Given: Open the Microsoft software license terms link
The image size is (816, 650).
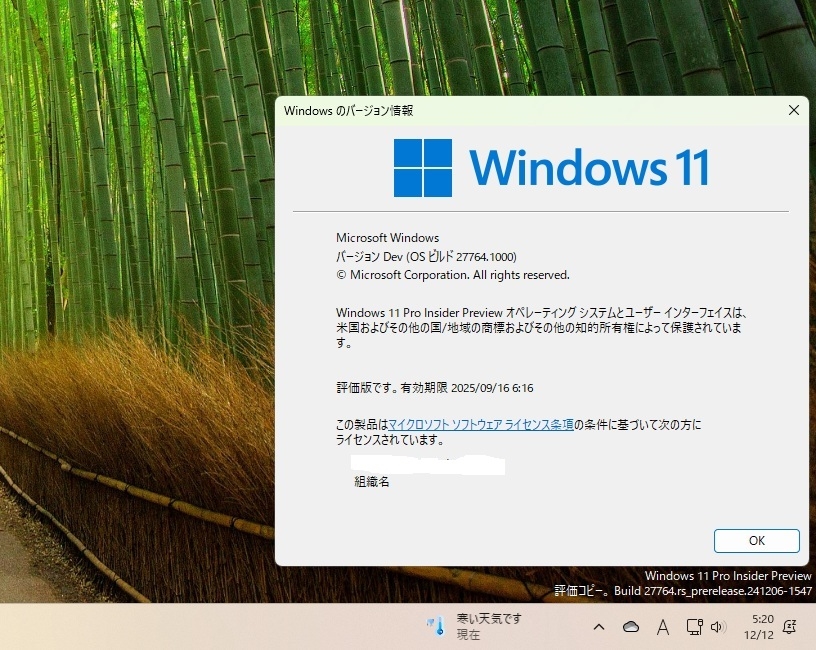Looking at the screenshot, I should [481, 425].
